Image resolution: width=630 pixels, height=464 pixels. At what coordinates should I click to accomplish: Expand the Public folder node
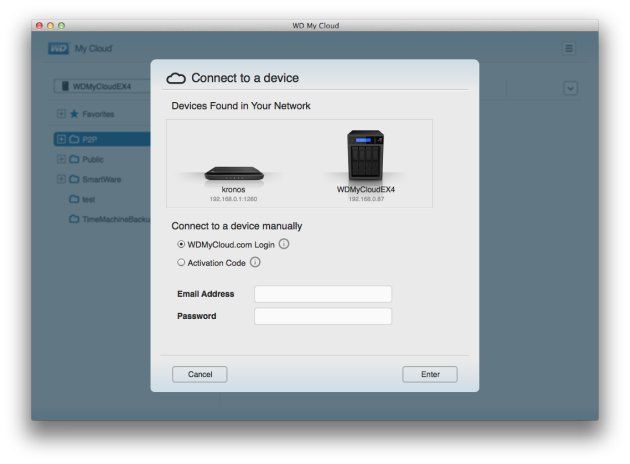pos(61,159)
